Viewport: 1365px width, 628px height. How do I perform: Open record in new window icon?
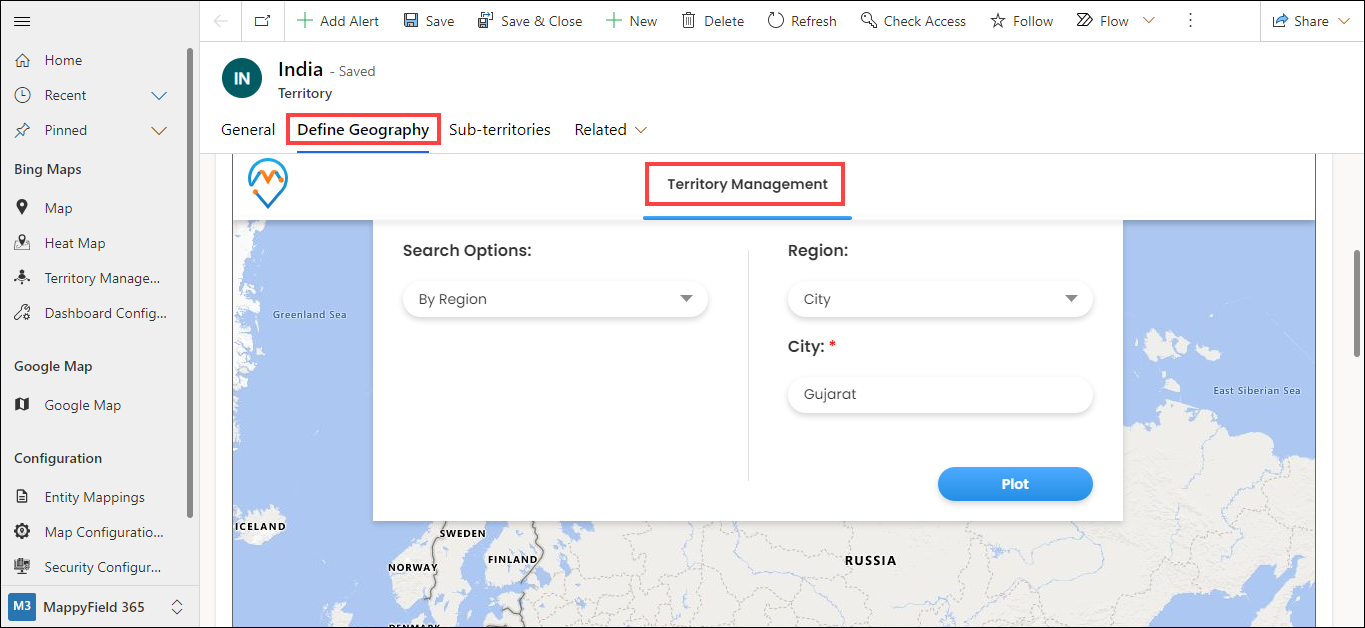(262, 21)
